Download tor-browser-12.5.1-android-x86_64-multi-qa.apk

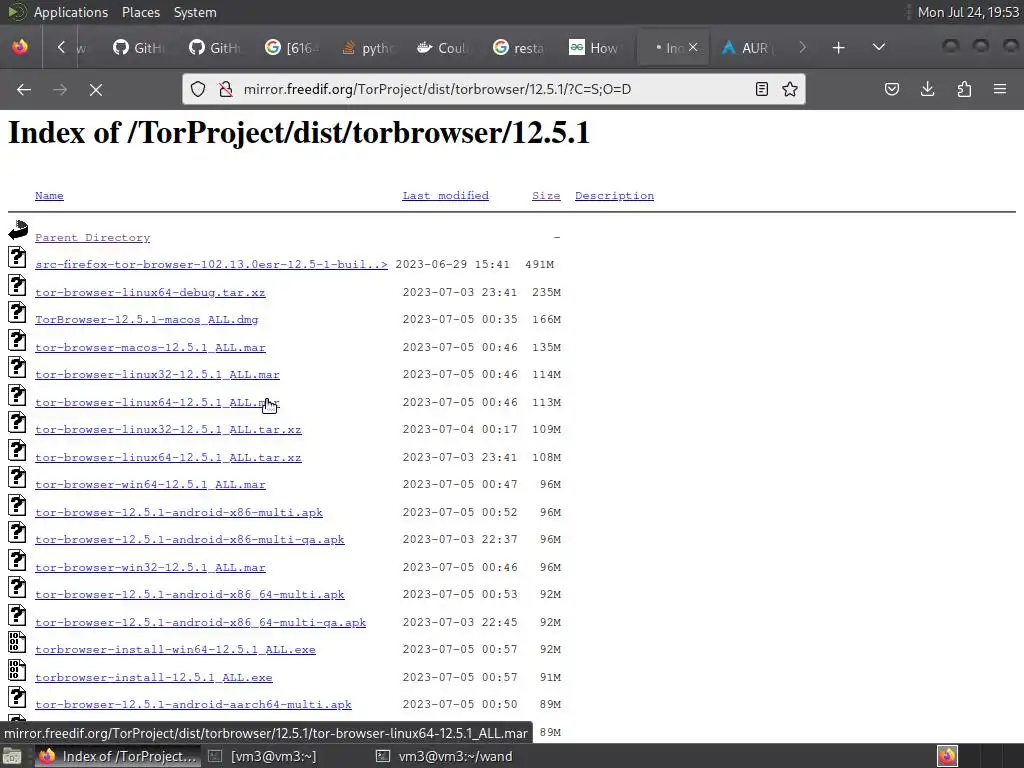200,622
